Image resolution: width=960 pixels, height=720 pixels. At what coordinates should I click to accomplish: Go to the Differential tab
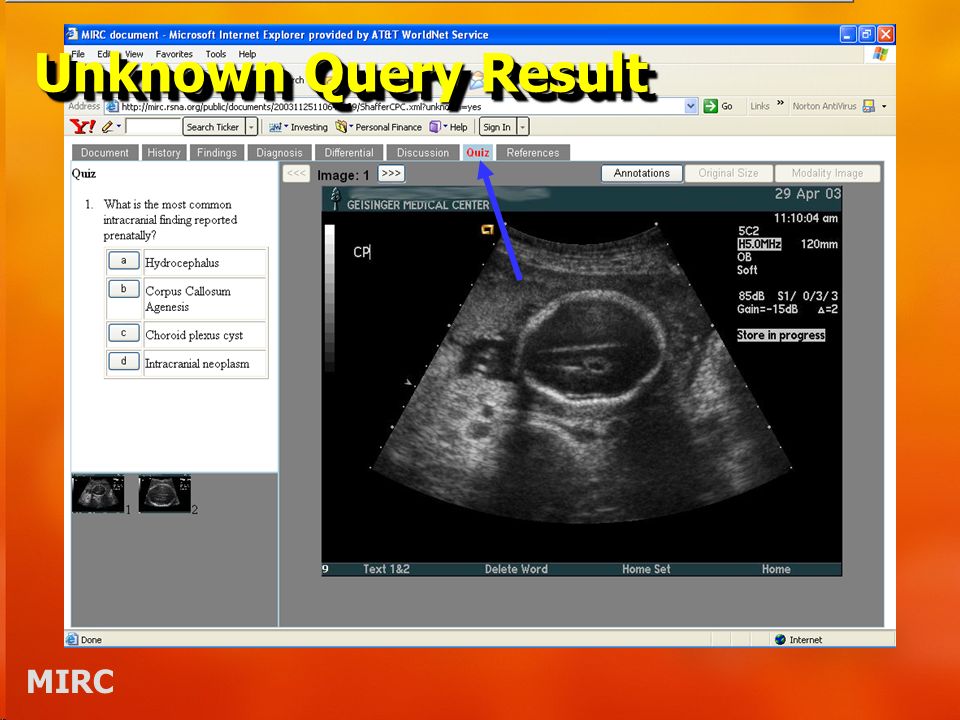(349, 152)
